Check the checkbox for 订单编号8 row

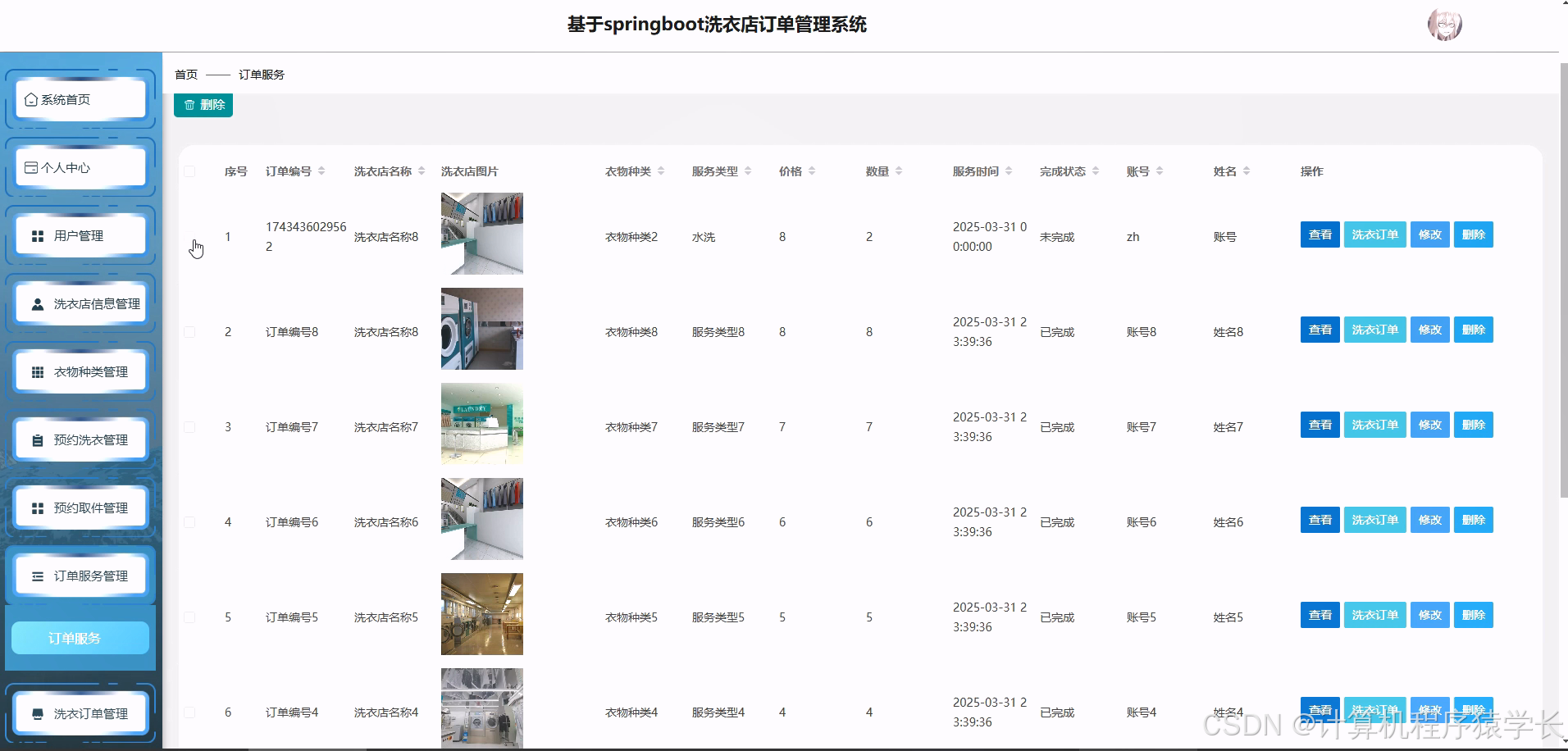click(x=189, y=332)
